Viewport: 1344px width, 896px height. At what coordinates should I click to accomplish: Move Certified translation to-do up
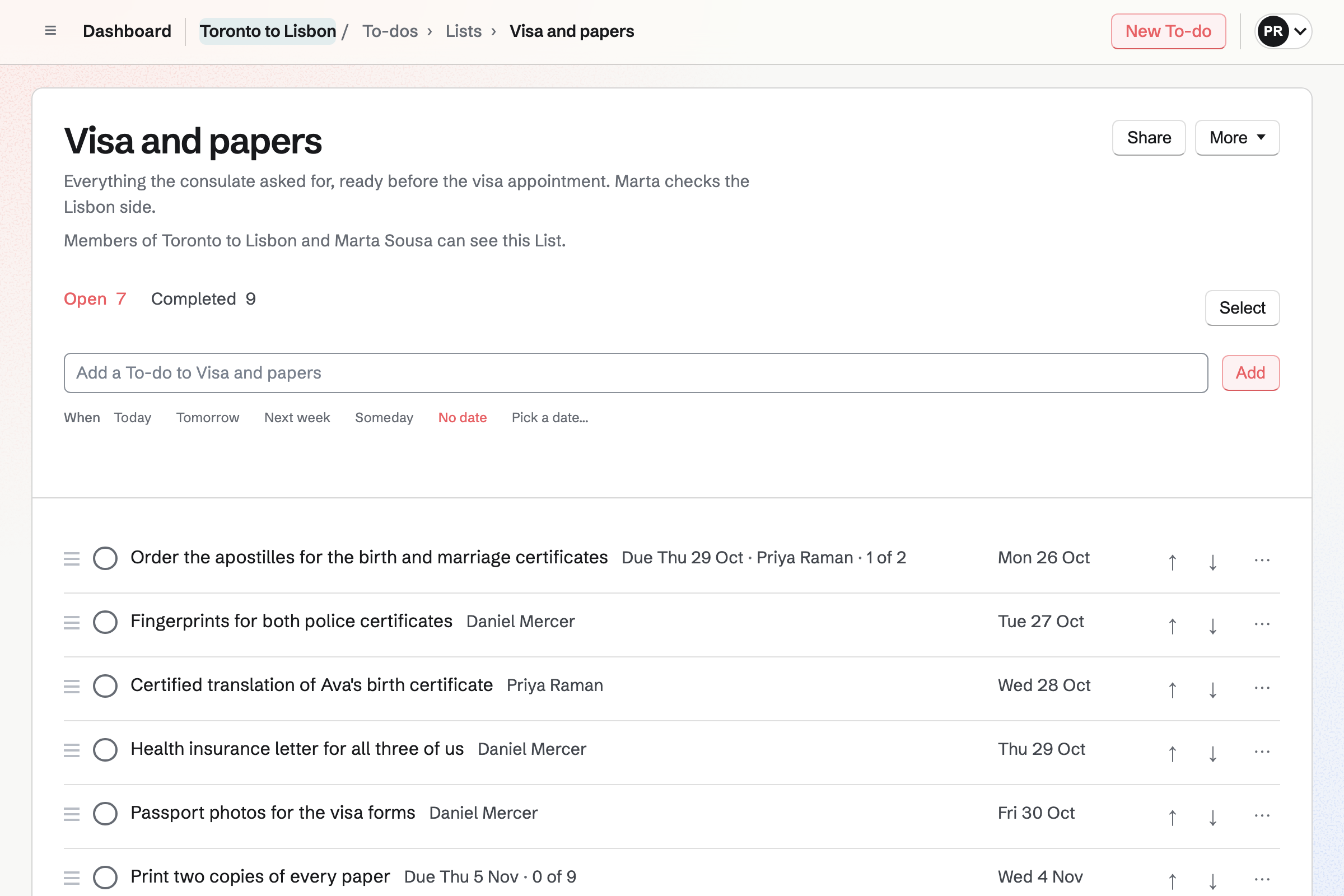click(x=1172, y=689)
